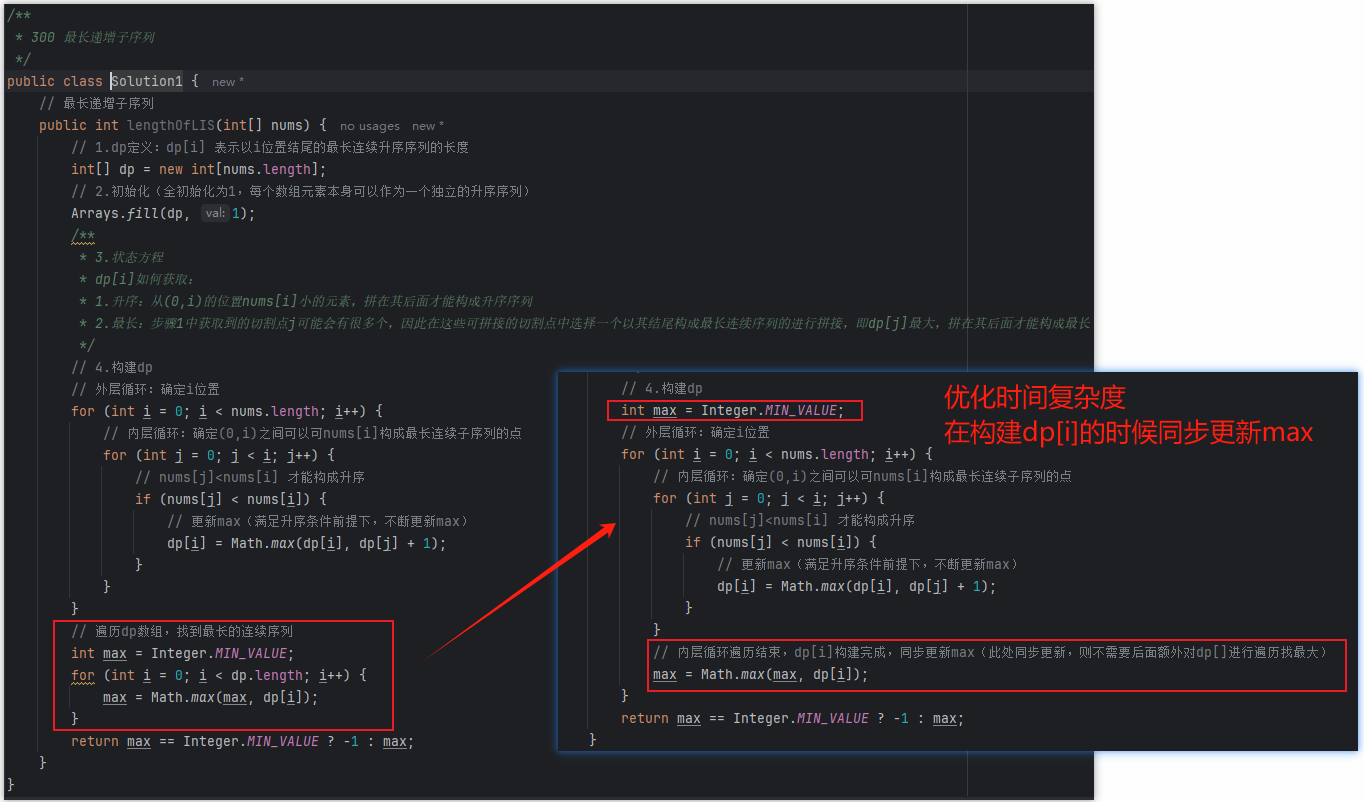1364x802 pixels.
Task: Click the 'no usages' hint beside lengthOfLIS
Action: coord(369,126)
